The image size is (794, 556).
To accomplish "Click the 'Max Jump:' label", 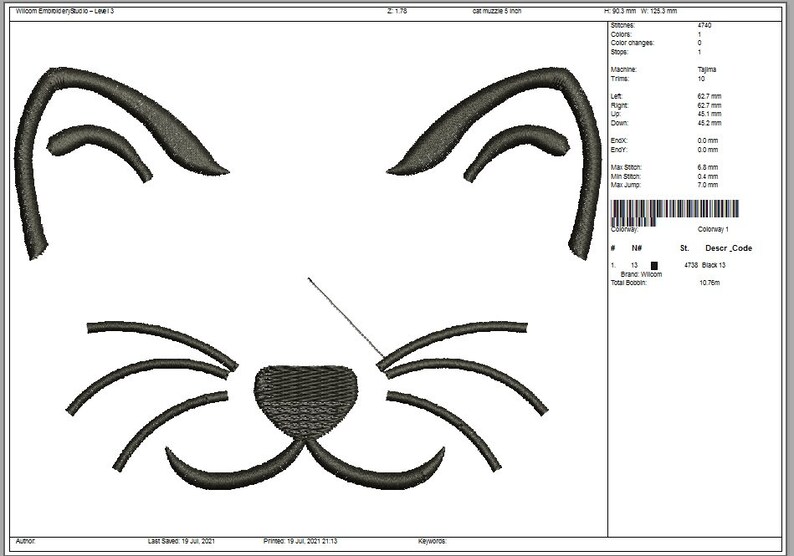I will (625, 185).
